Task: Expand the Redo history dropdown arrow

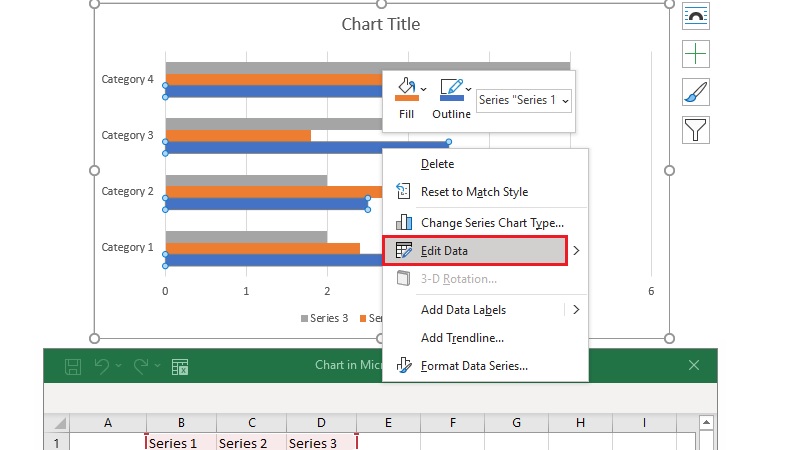Action: pyautogui.click(x=158, y=366)
